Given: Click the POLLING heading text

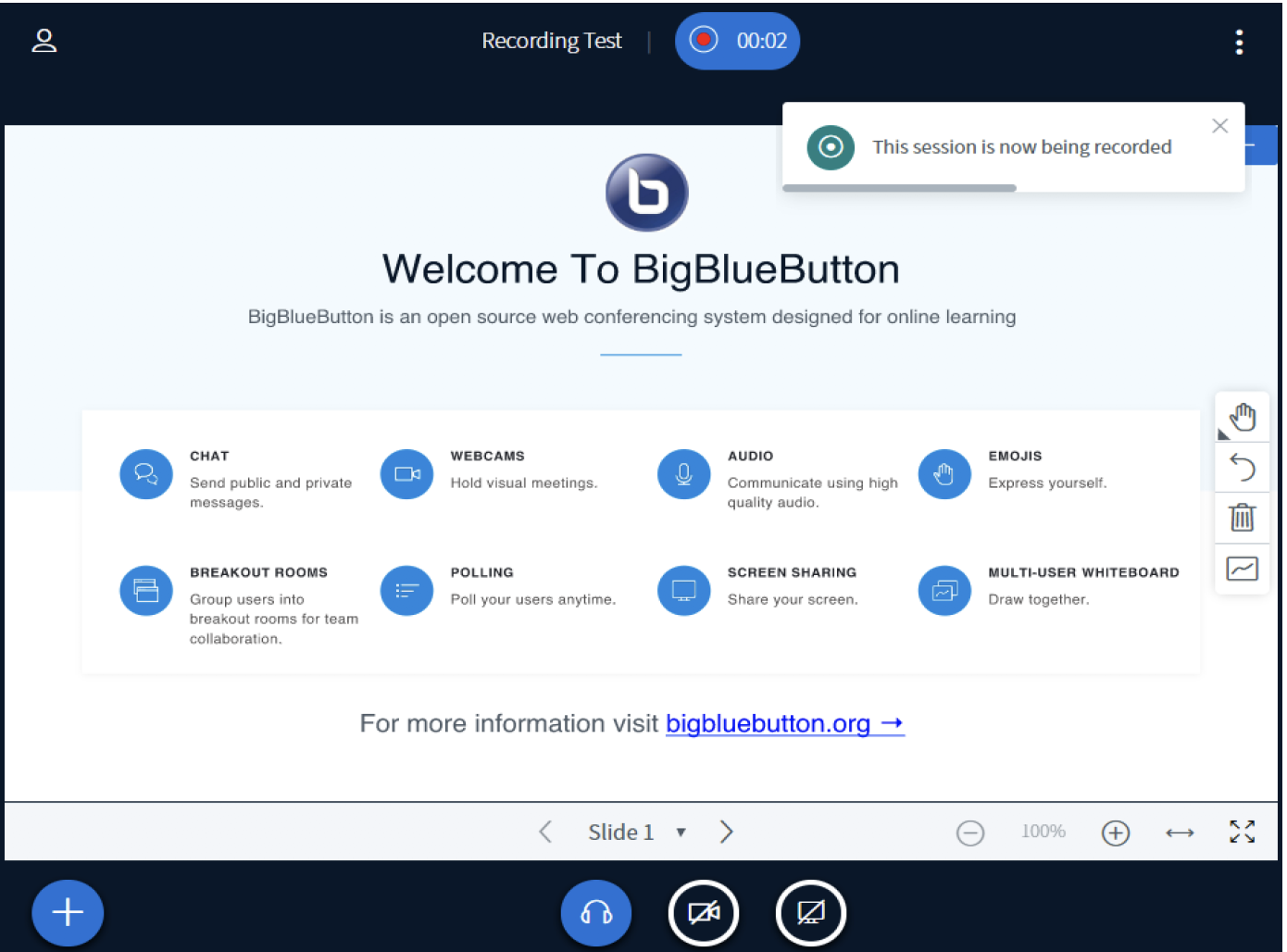Looking at the screenshot, I should (x=482, y=572).
